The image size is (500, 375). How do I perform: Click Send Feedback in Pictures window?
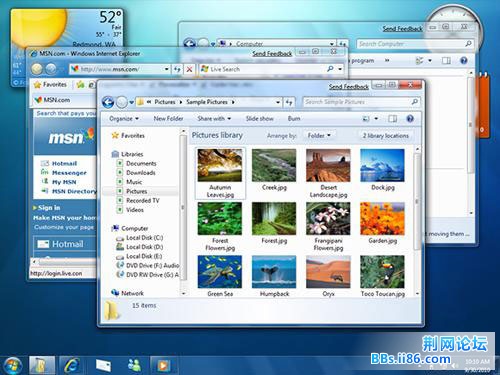click(349, 87)
